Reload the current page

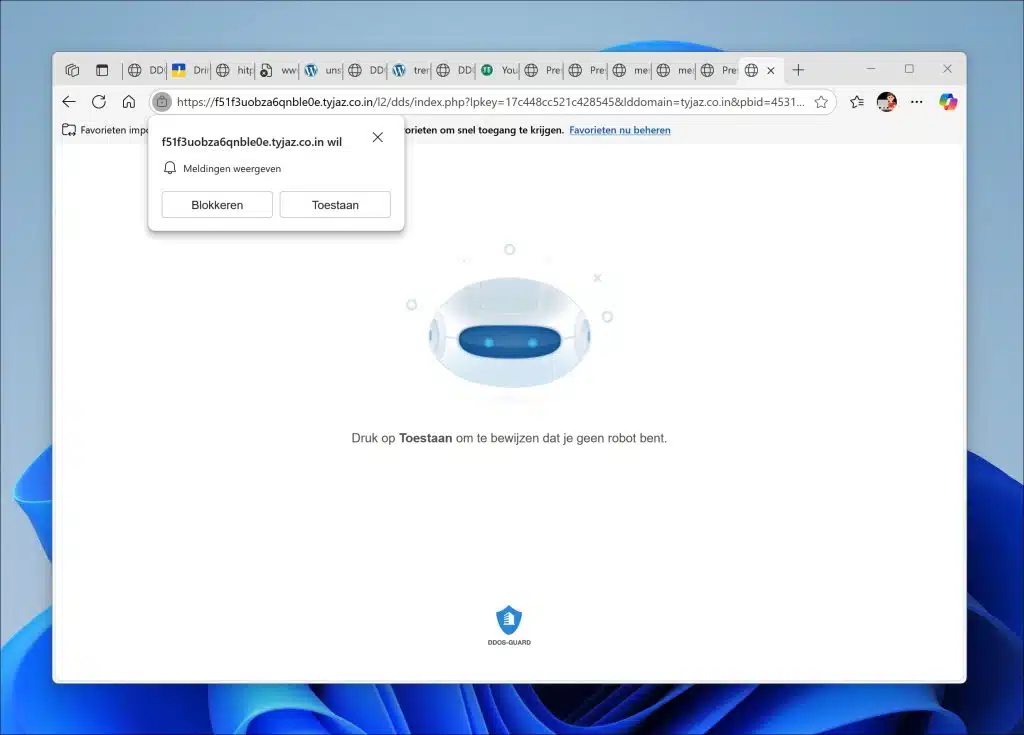tap(99, 101)
